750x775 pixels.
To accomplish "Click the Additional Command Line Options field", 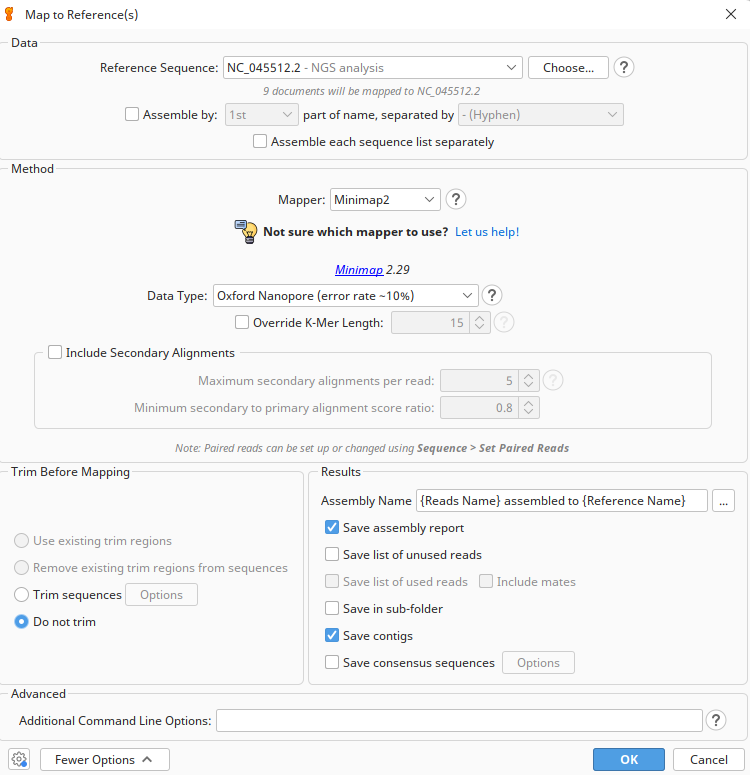I will pos(459,720).
